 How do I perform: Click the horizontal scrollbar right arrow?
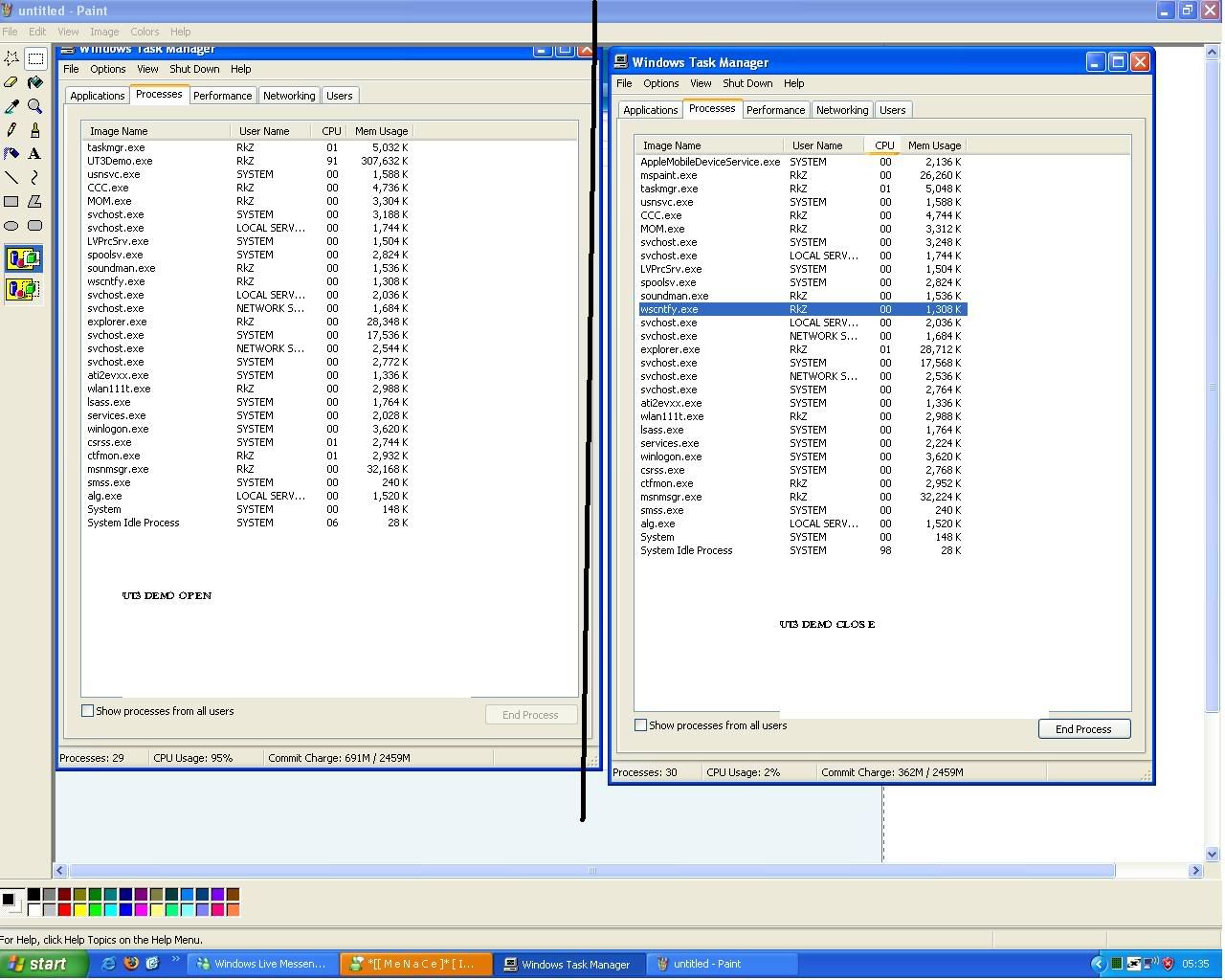[x=1195, y=870]
